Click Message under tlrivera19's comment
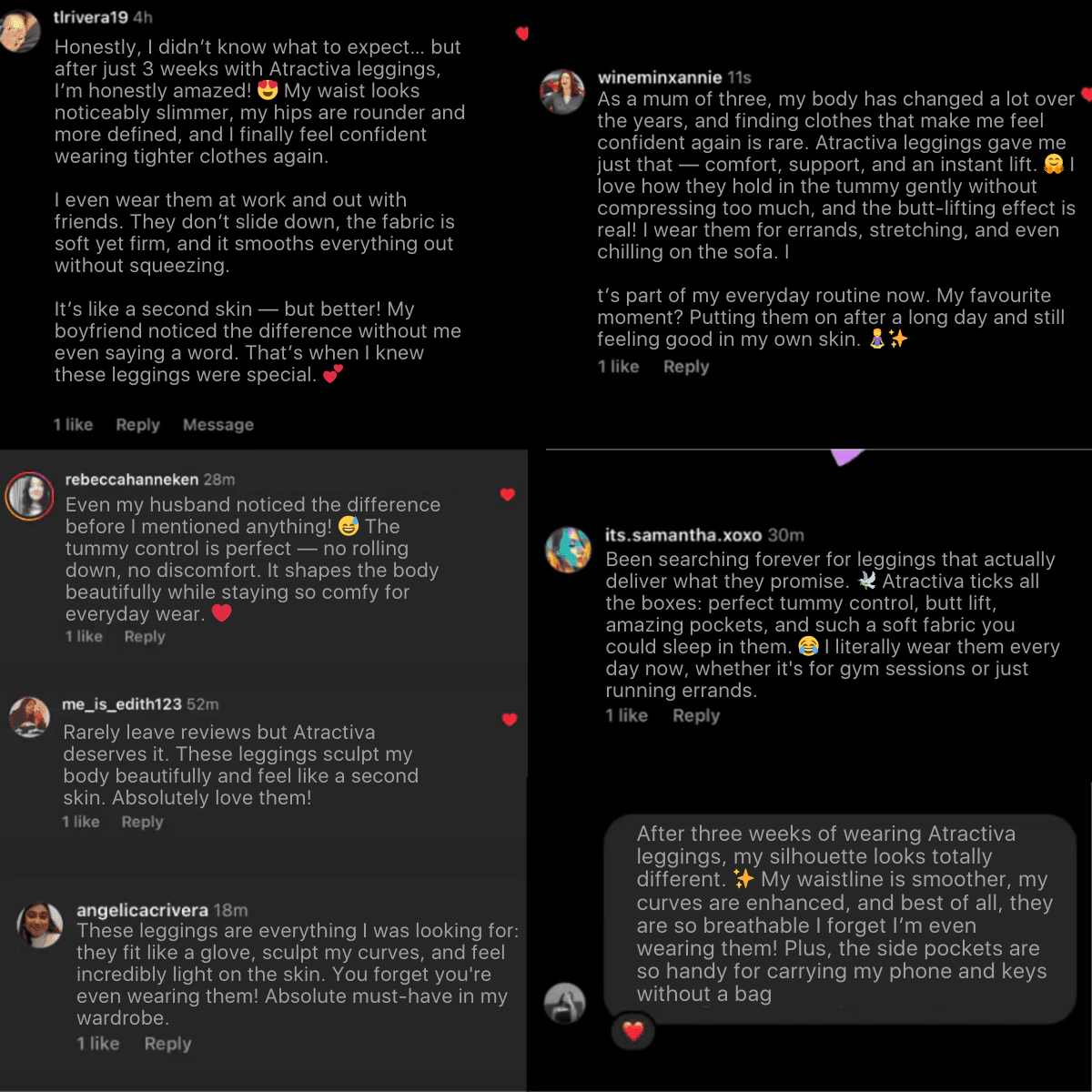1092x1092 pixels. tap(218, 425)
